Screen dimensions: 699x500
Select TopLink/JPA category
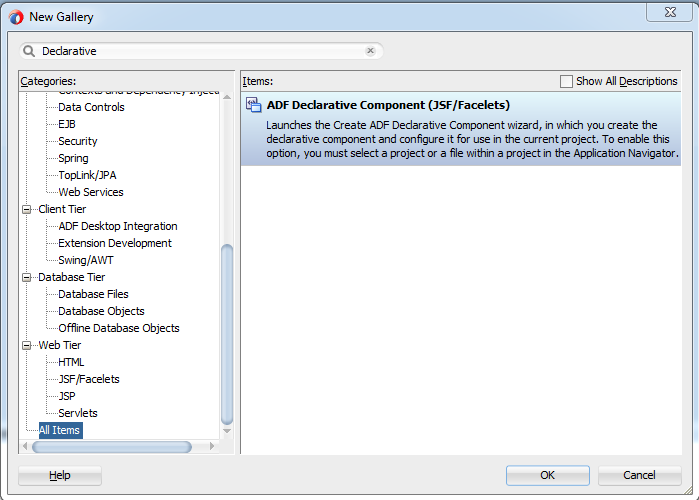tap(87, 175)
